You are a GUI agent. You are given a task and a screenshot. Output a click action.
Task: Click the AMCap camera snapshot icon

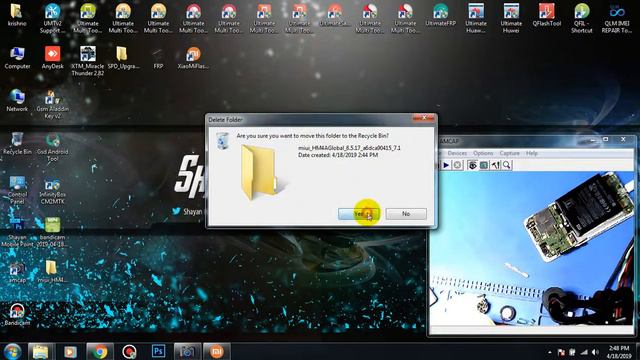click(x=472, y=165)
